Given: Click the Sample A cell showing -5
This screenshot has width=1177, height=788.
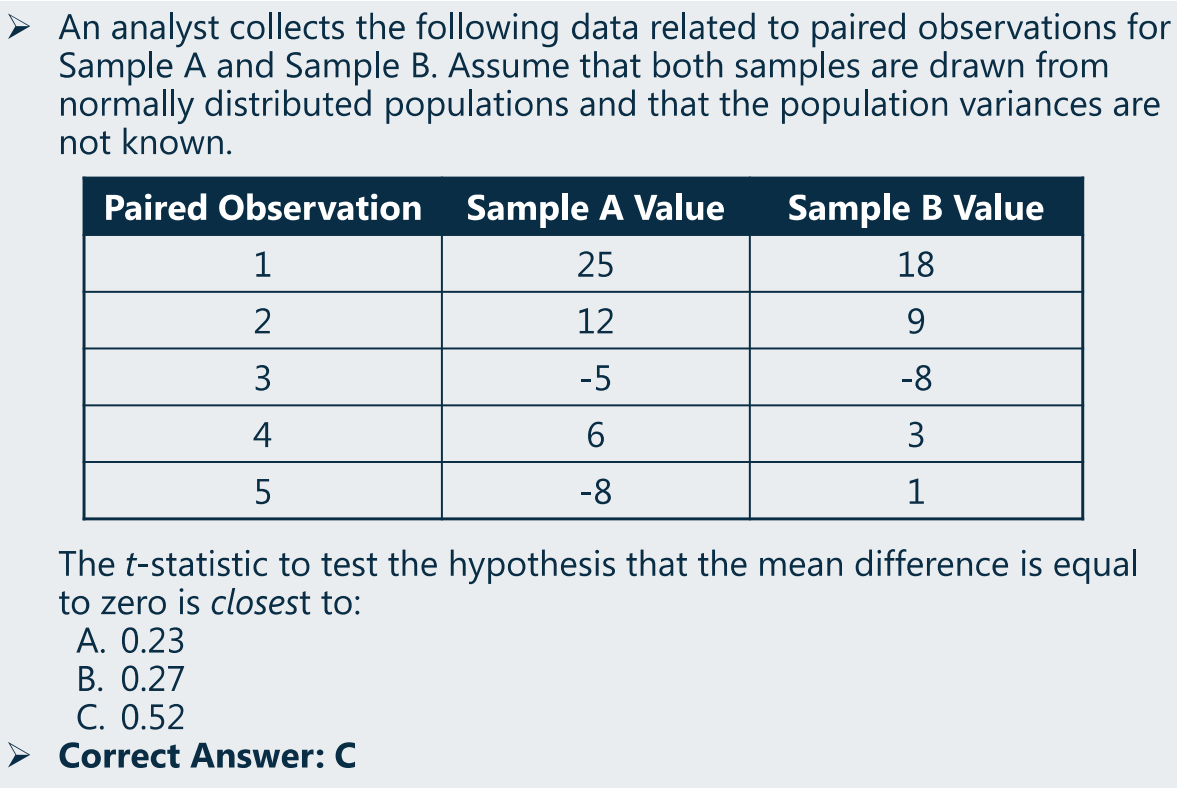Looking at the screenshot, I should (x=596, y=377).
